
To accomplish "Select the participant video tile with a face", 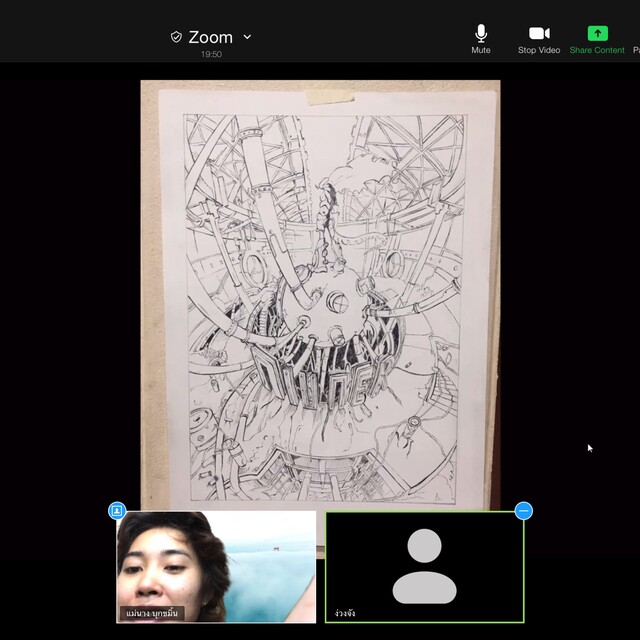I will (216, 567).
